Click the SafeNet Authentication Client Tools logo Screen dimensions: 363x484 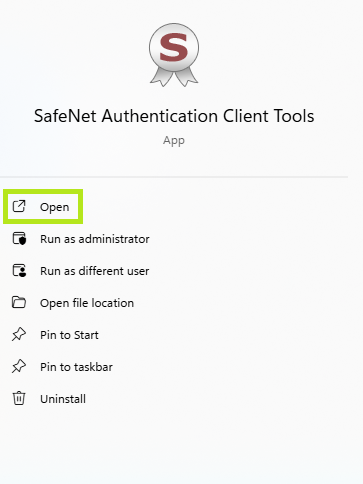(174, 55)
